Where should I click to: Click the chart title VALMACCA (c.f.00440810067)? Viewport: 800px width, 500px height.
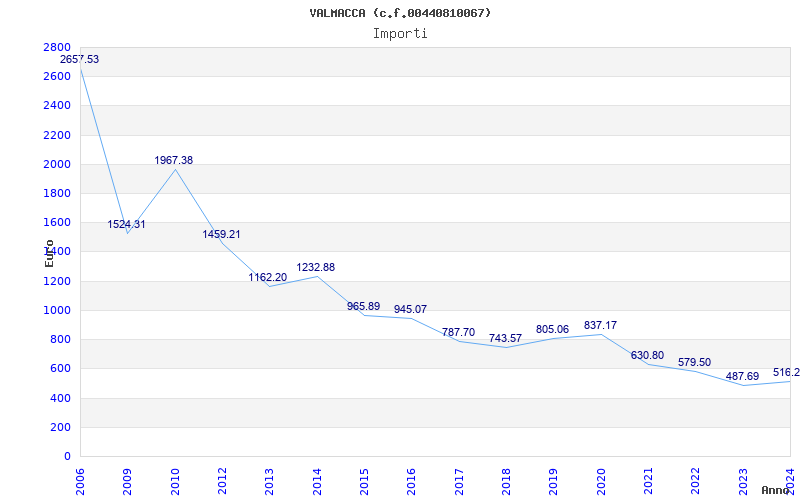coord(400,13)
